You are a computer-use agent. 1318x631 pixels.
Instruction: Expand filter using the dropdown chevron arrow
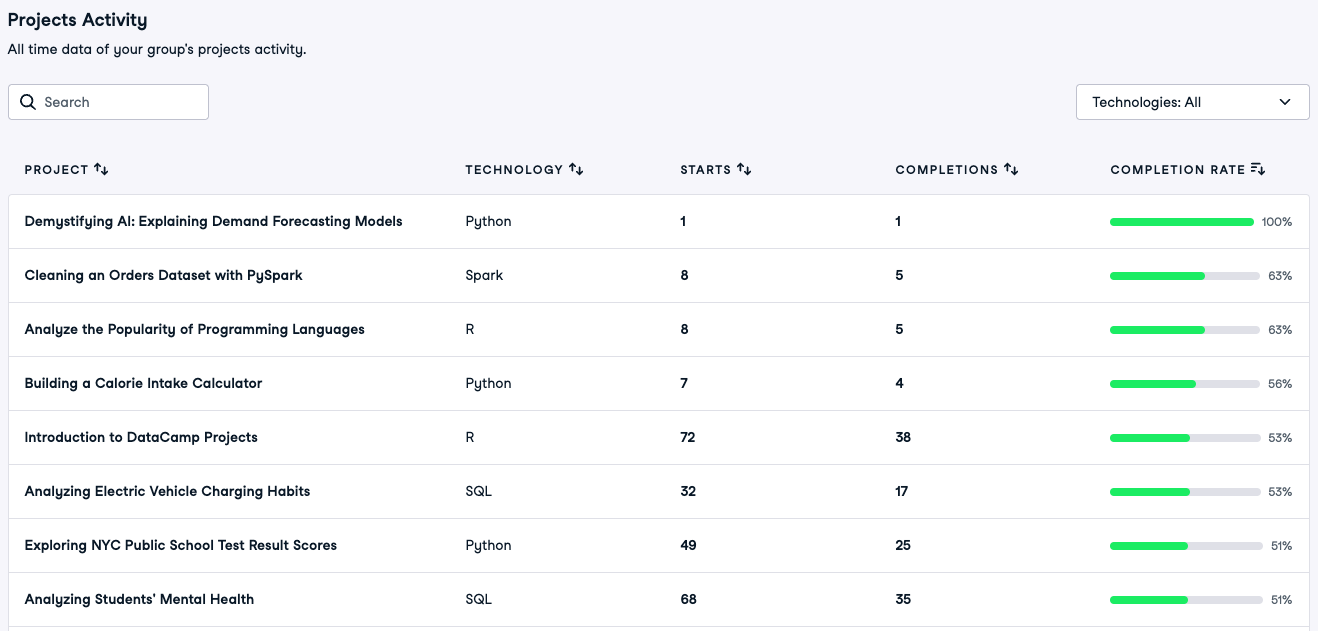tap(1285, 102)
